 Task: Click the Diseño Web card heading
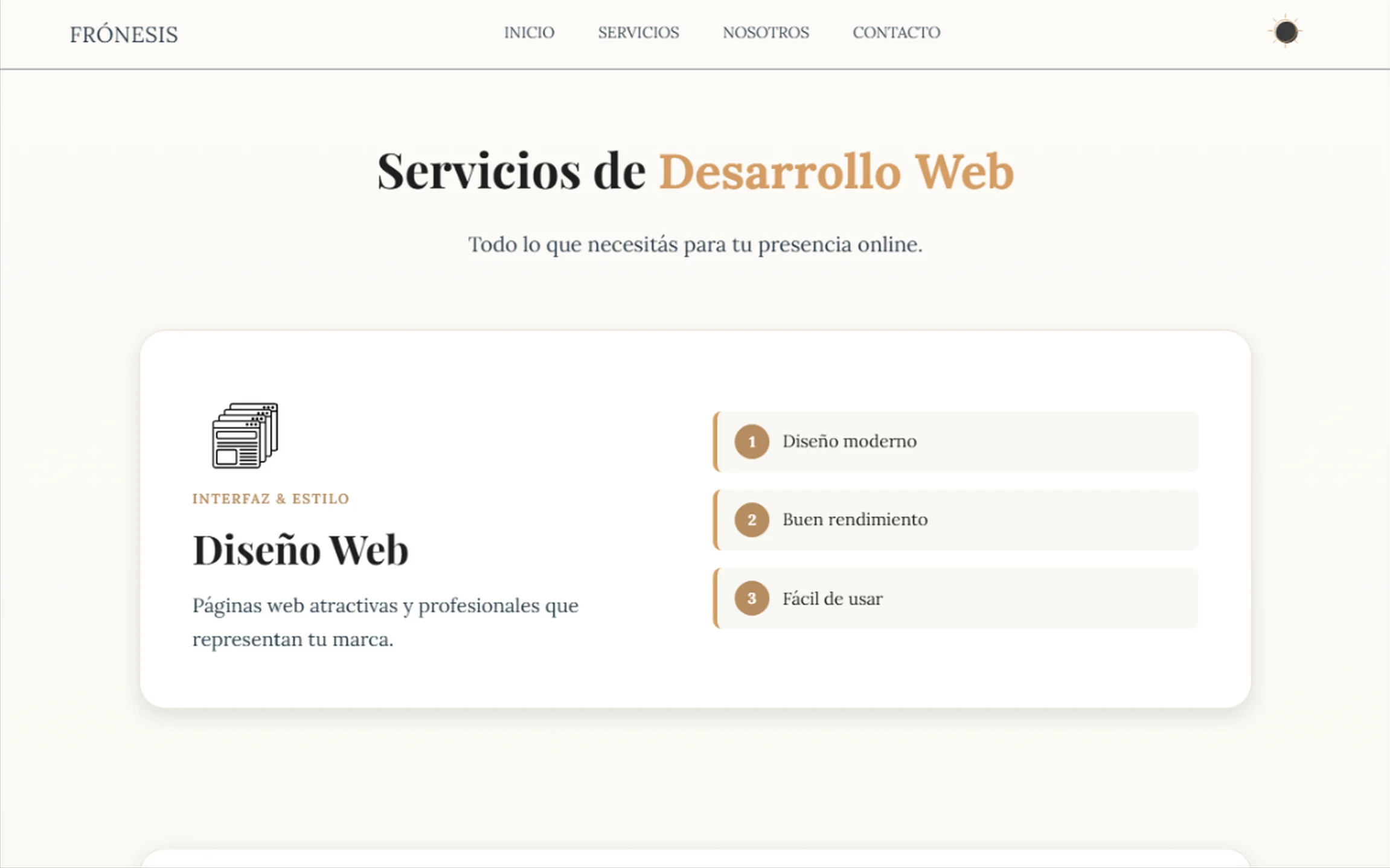[300, 550]
